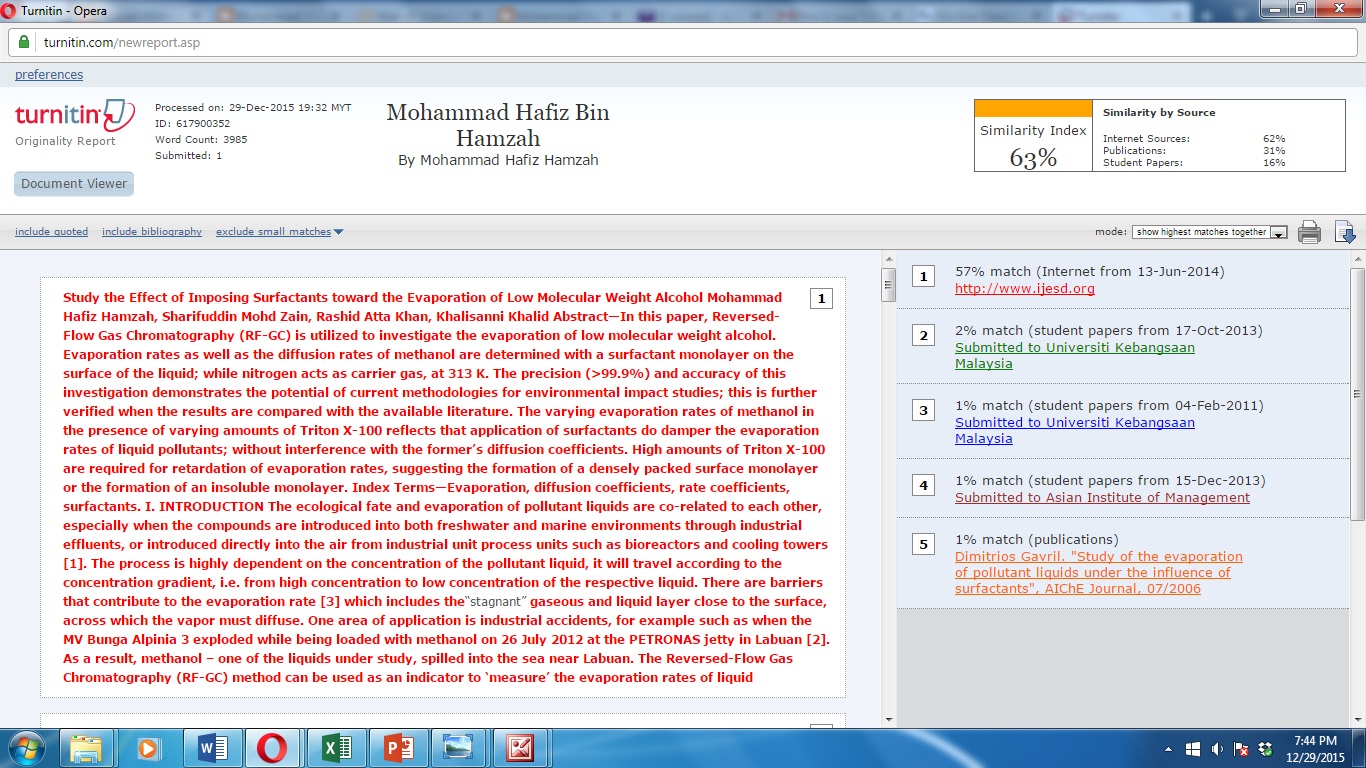The width and height of the screenshot is (1366, 768).
Task: Open the 04-Feb-2011 Universiti Kebangsaan Malaysia source link
Action: pyautogui.click(x=1075, y=431)
